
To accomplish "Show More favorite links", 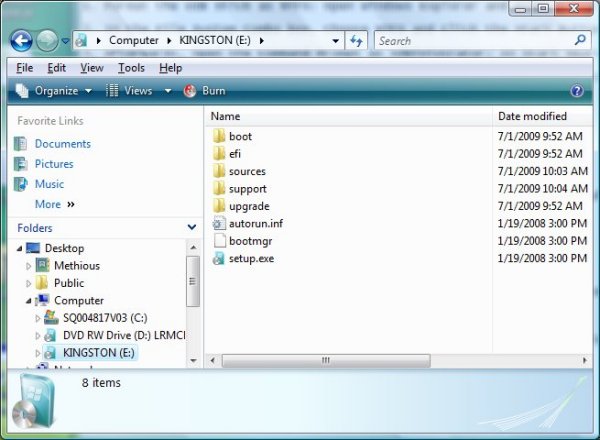I will tap(55, 204).
